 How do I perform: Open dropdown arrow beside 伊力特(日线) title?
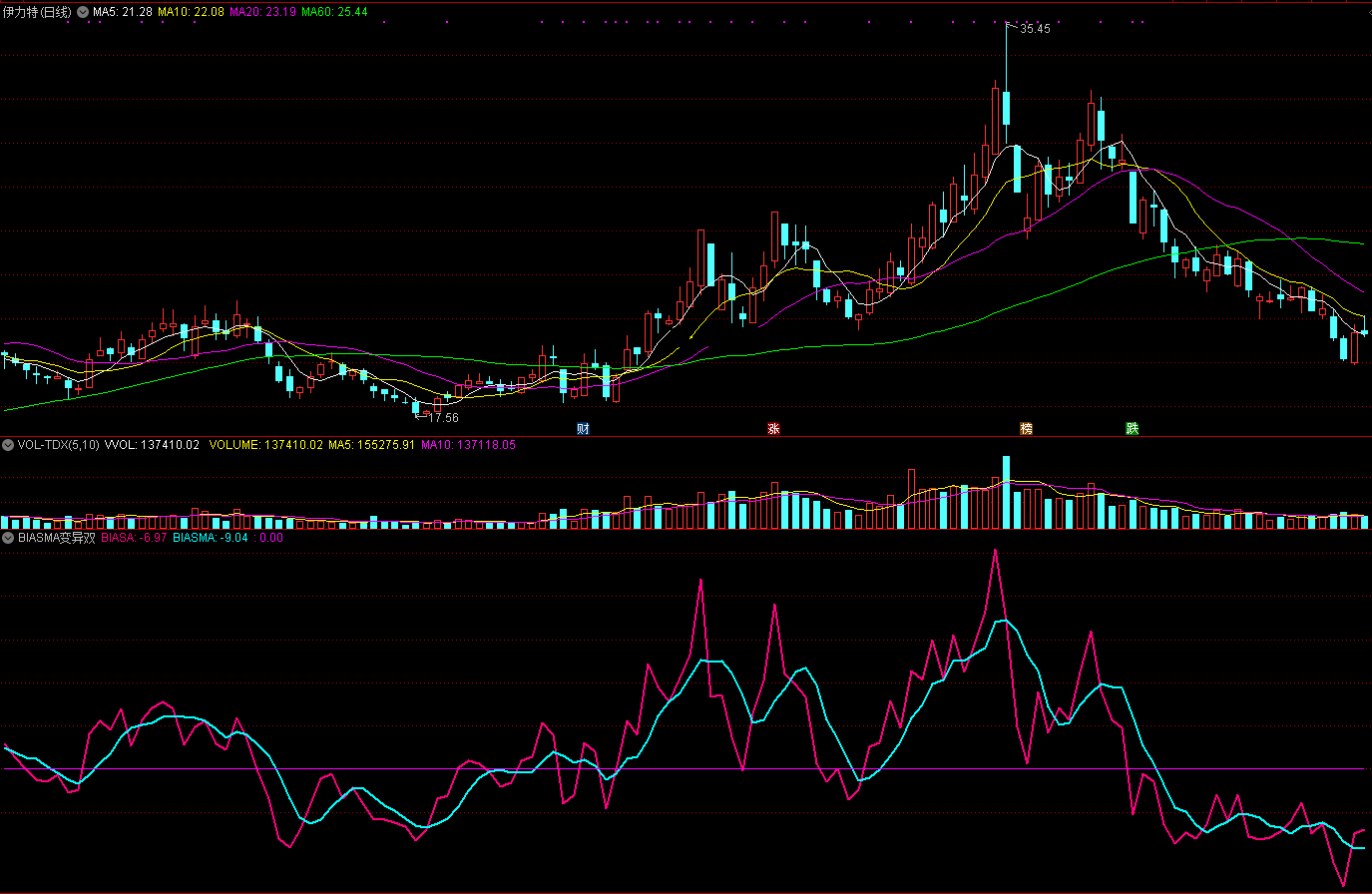pos(82,12)
